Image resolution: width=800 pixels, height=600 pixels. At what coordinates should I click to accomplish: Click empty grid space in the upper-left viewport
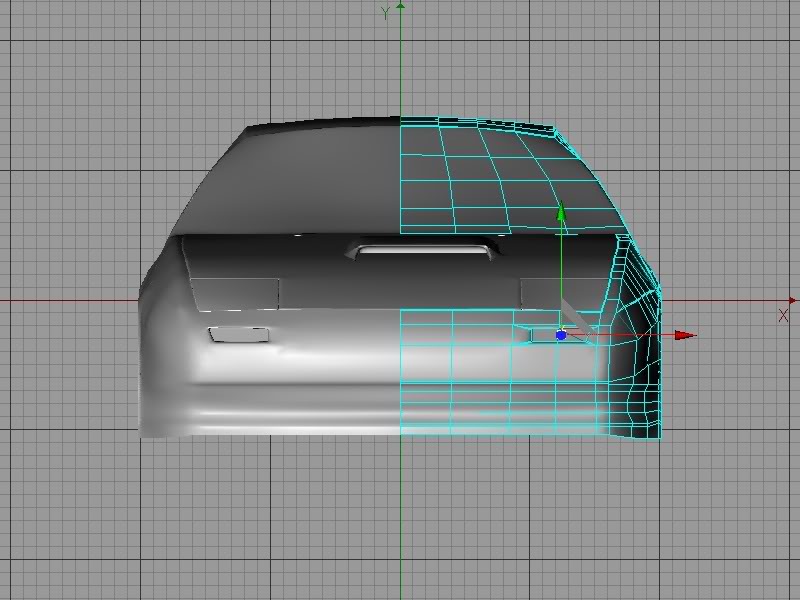[x=100, y=100]
